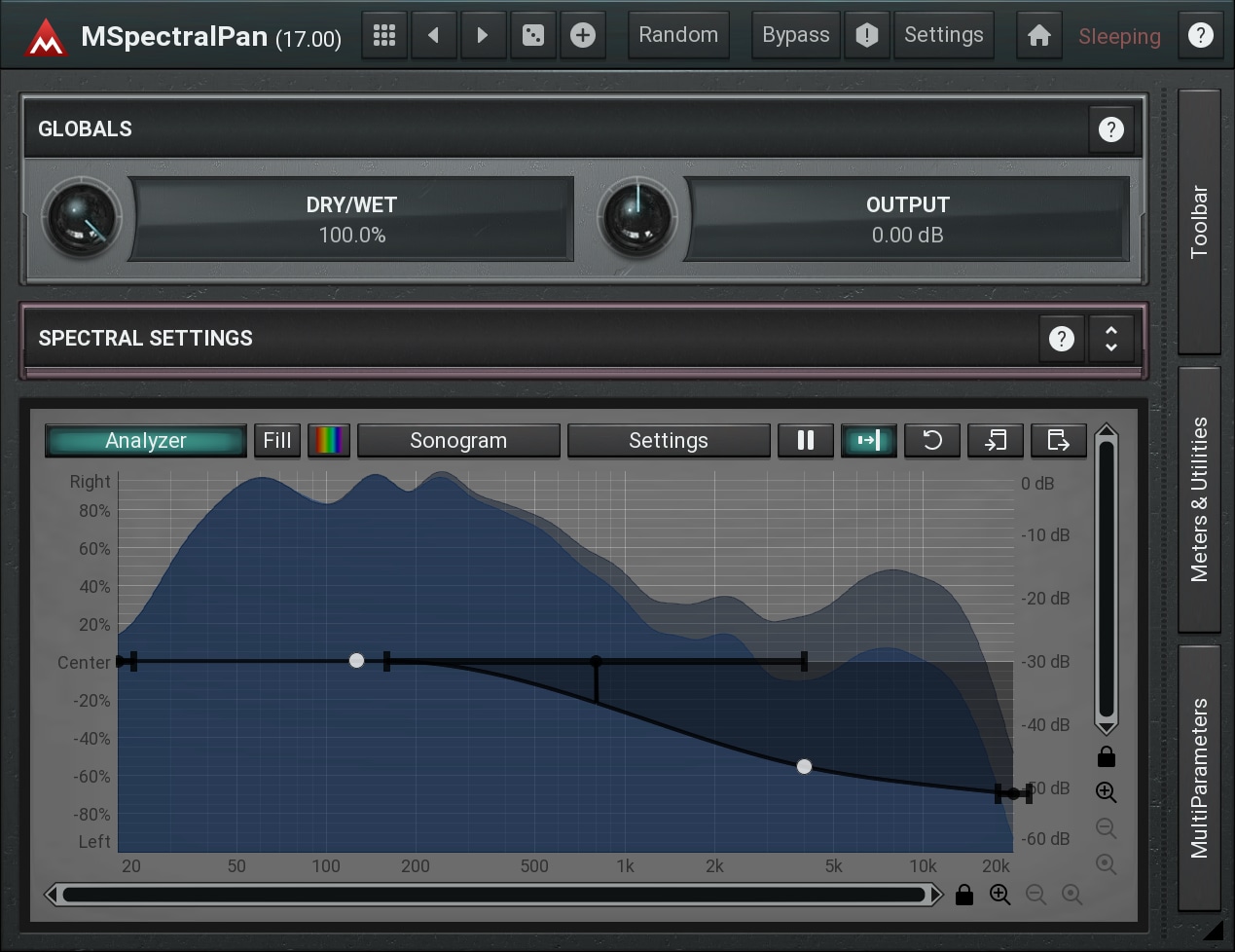Click the horizontal zoom-in magnifier icon
The width and height of the screenshot is (1235, 952).
pyautogui.click(x=999, y=895)
